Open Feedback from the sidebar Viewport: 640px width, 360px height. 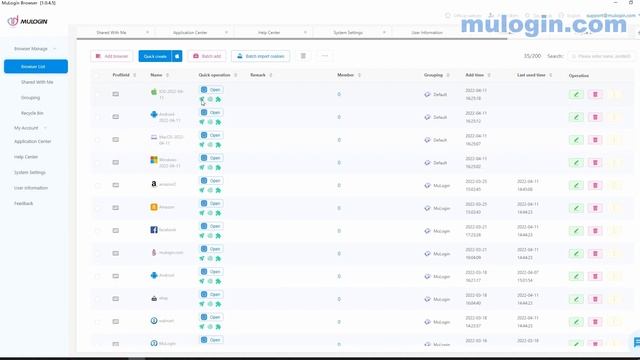[x=24, y=203]
